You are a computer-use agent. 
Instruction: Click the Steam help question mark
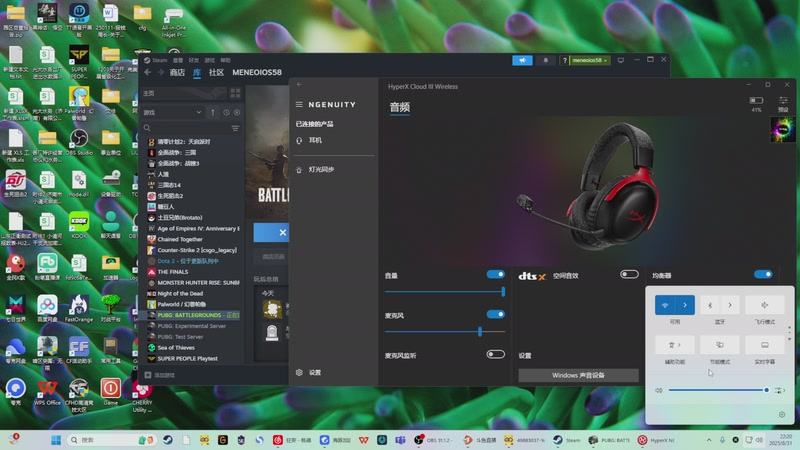point(564,60)
